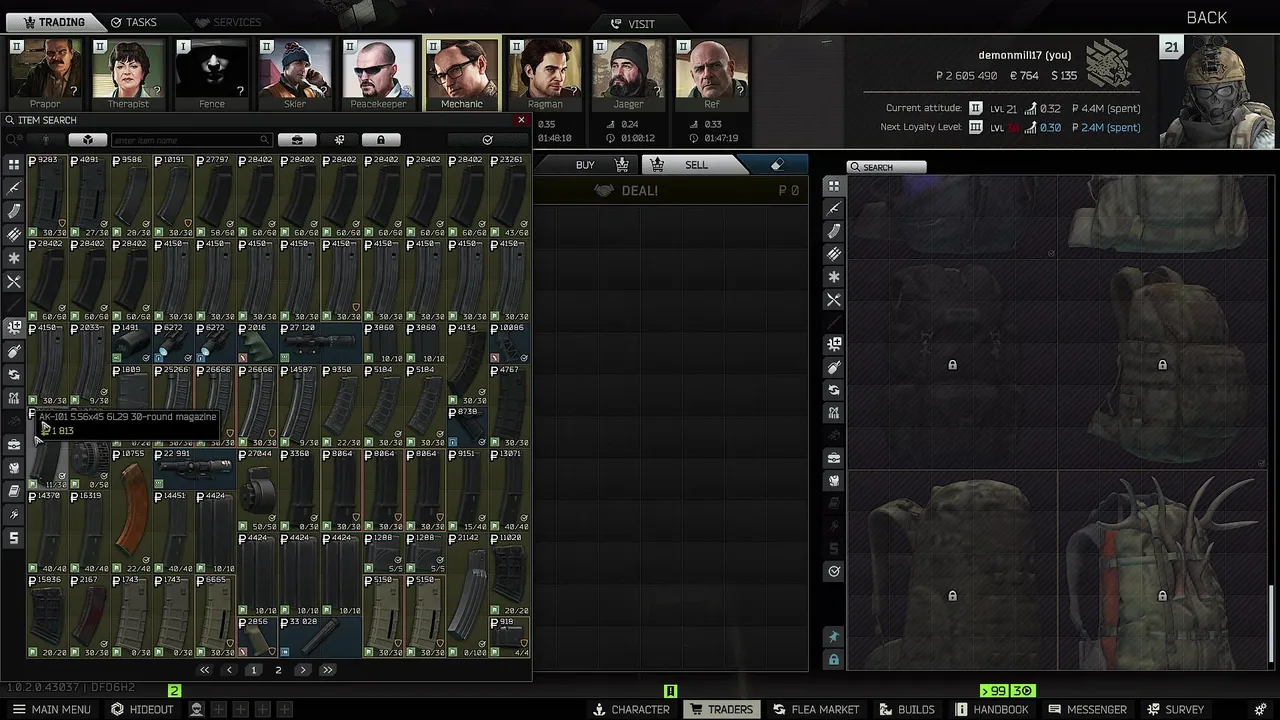Screen dimensions: 1280x720
Task: Select the Buy tab
Action: pos(586,165)
